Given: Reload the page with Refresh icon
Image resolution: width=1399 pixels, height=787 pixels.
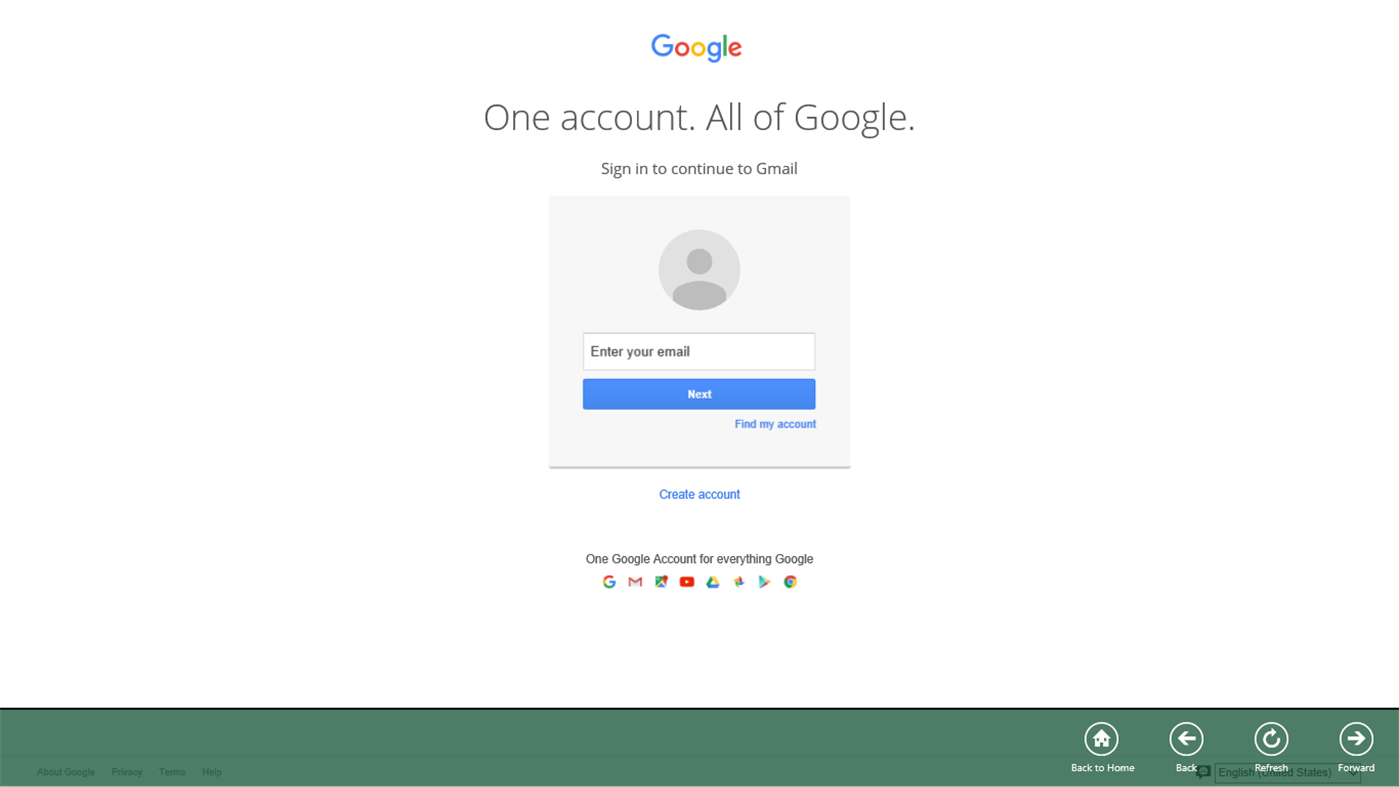Looking at the screenshot, I should click(x=1271, y=739).
